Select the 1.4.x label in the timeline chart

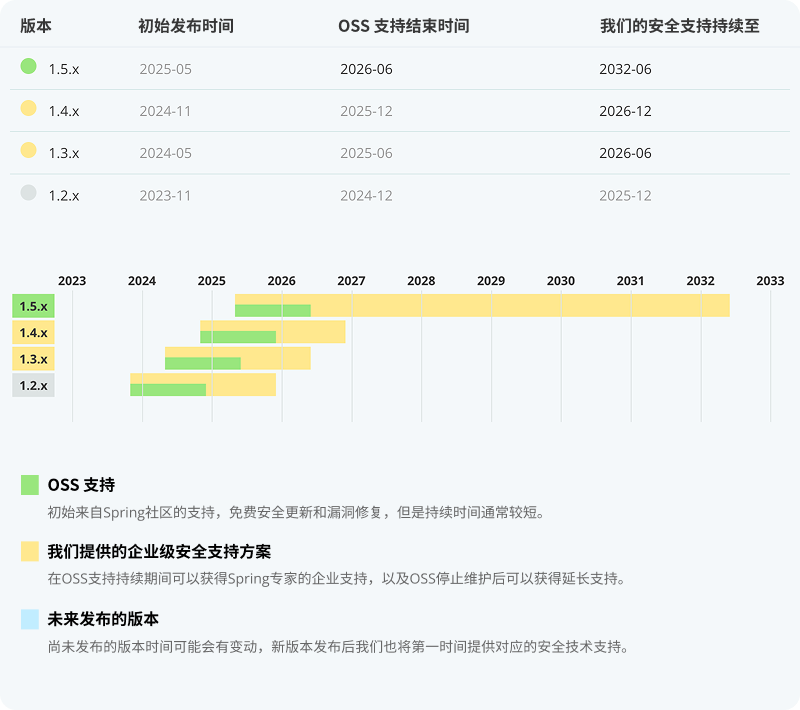coord(33,332)
